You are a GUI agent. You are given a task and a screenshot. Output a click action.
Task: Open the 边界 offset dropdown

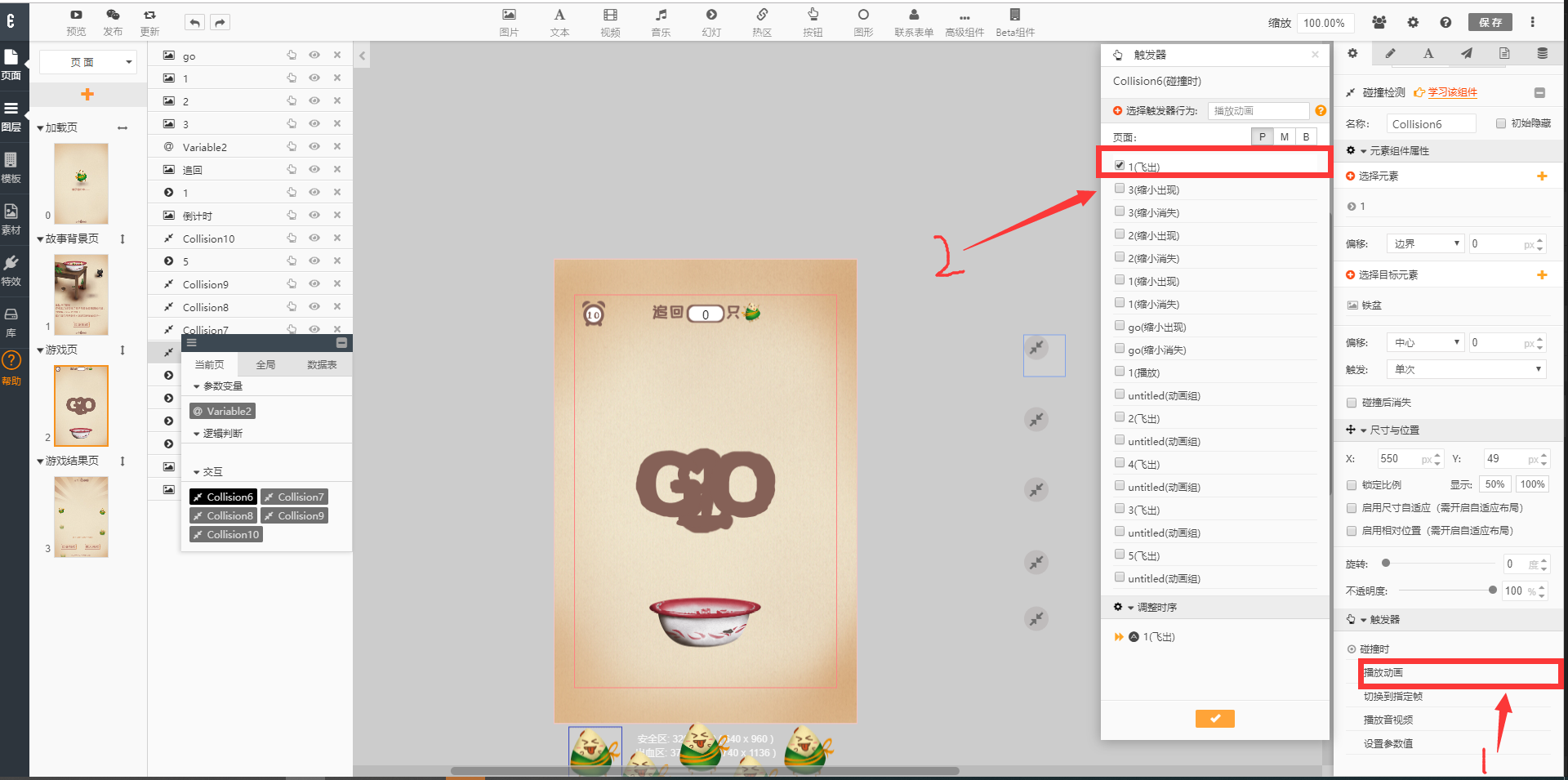point(1426,243)
